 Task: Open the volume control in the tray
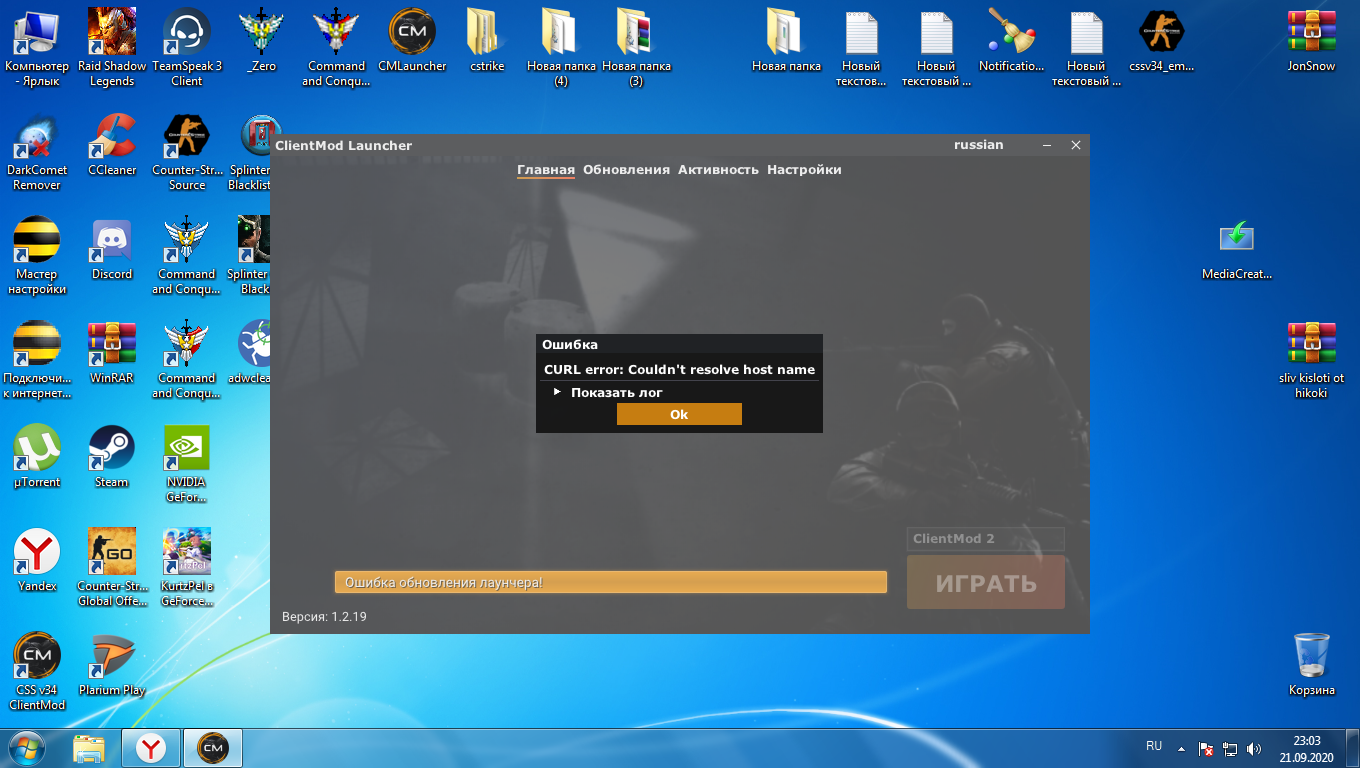tap(1254, 749)
